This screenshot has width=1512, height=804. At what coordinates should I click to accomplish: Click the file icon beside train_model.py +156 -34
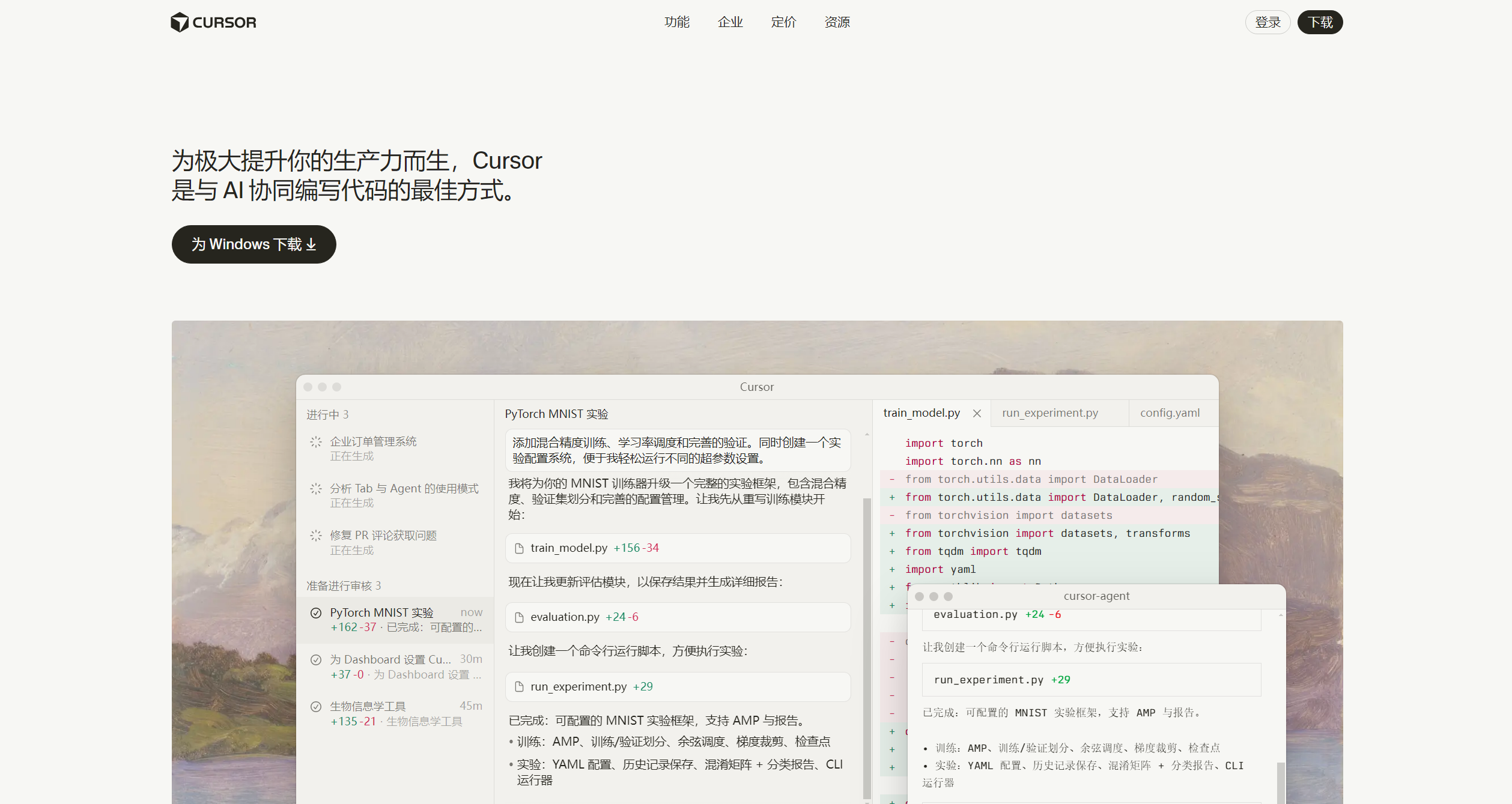(519, 548)
